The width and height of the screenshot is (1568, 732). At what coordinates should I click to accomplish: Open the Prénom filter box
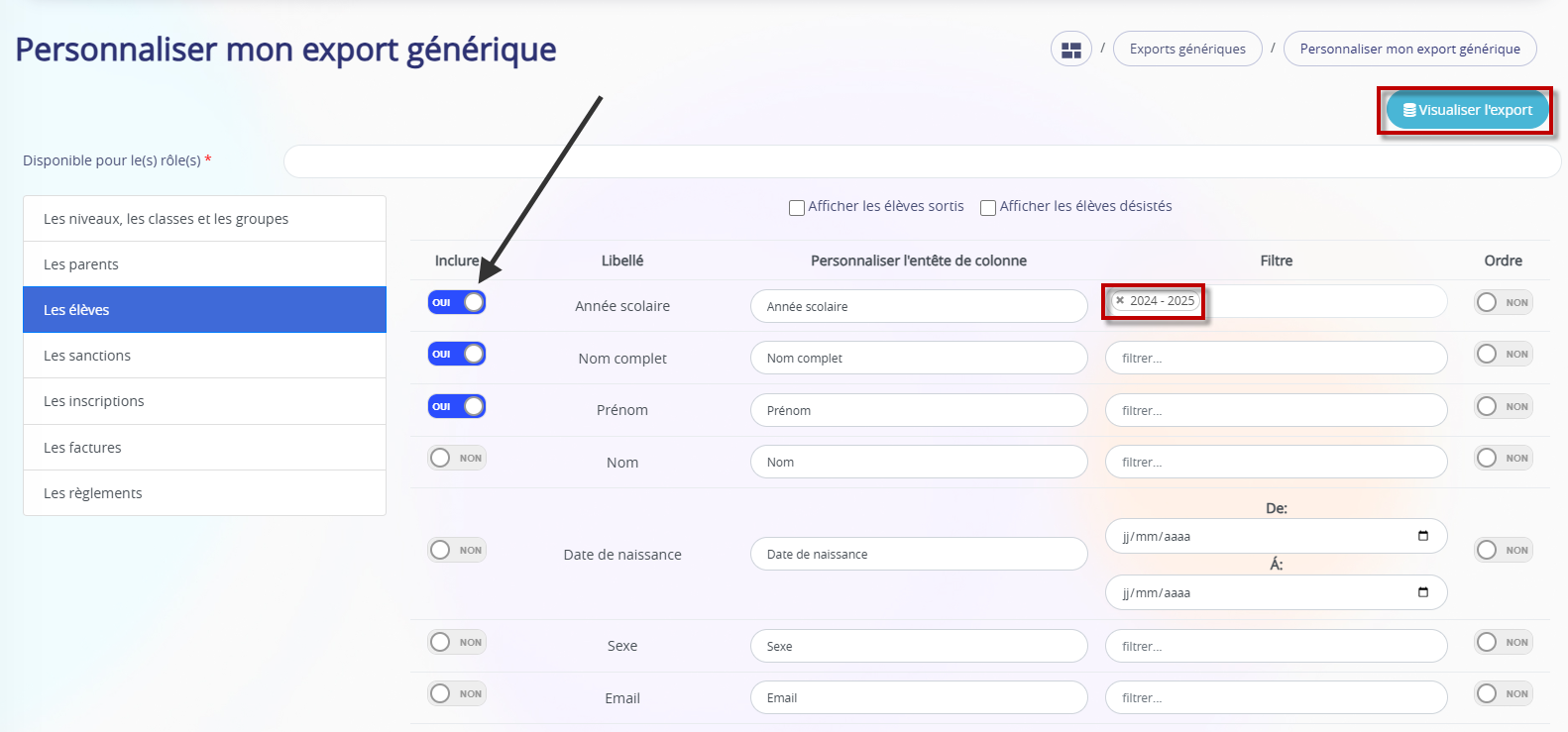click(1276, 410)
